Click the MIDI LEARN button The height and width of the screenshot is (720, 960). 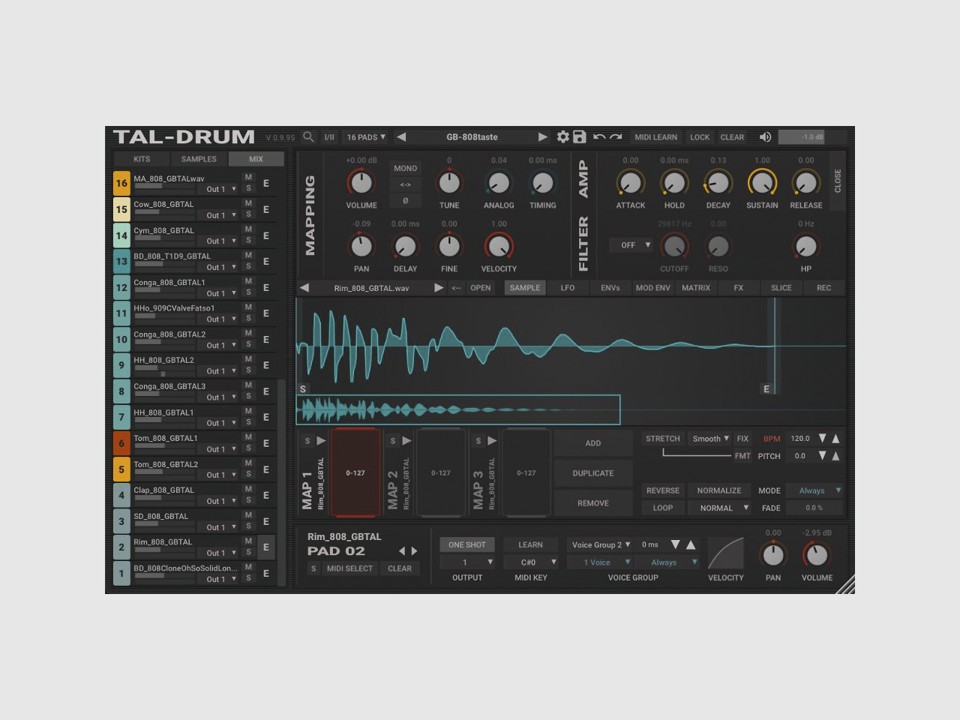point(656,137)
